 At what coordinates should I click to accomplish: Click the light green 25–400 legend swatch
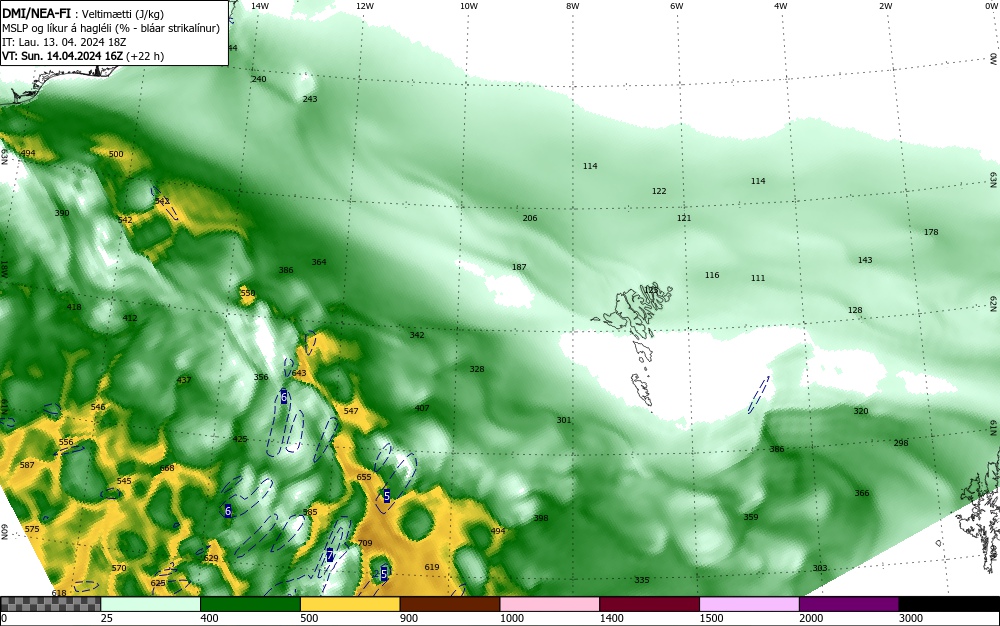pos(151,604)
